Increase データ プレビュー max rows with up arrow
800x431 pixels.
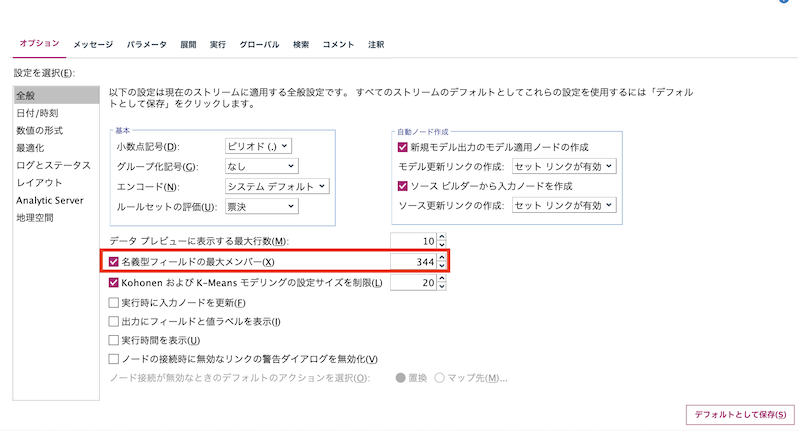[x=442, y=237]
